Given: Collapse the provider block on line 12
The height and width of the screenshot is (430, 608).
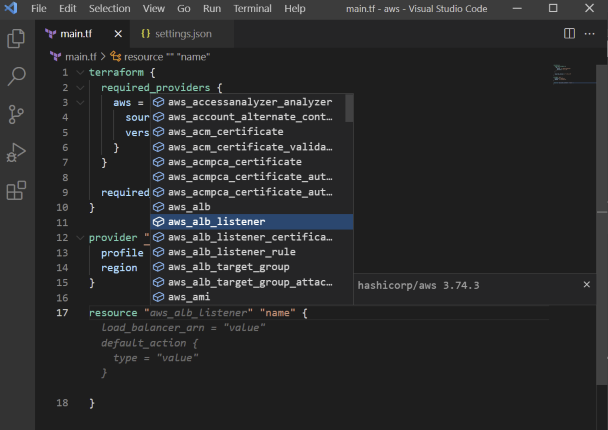Looking at the screenshot, I should coord(80,238).
